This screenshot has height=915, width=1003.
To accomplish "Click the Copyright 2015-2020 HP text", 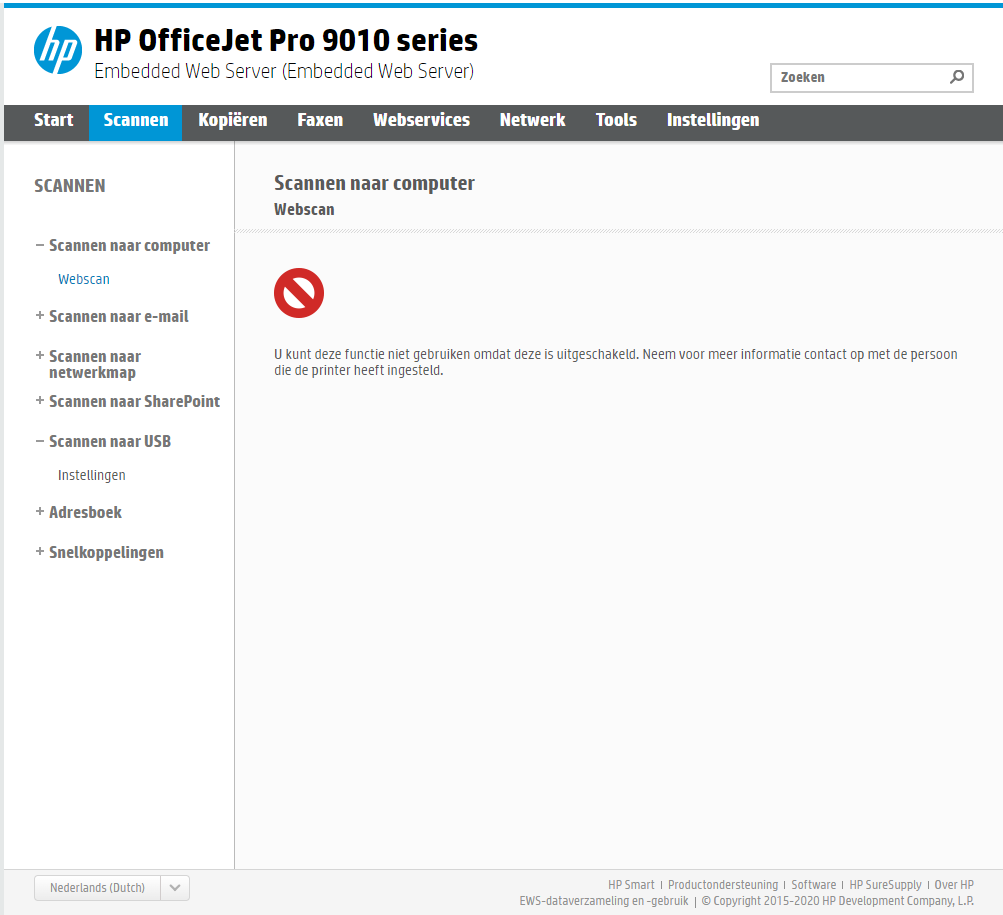I will click(837, 901).
